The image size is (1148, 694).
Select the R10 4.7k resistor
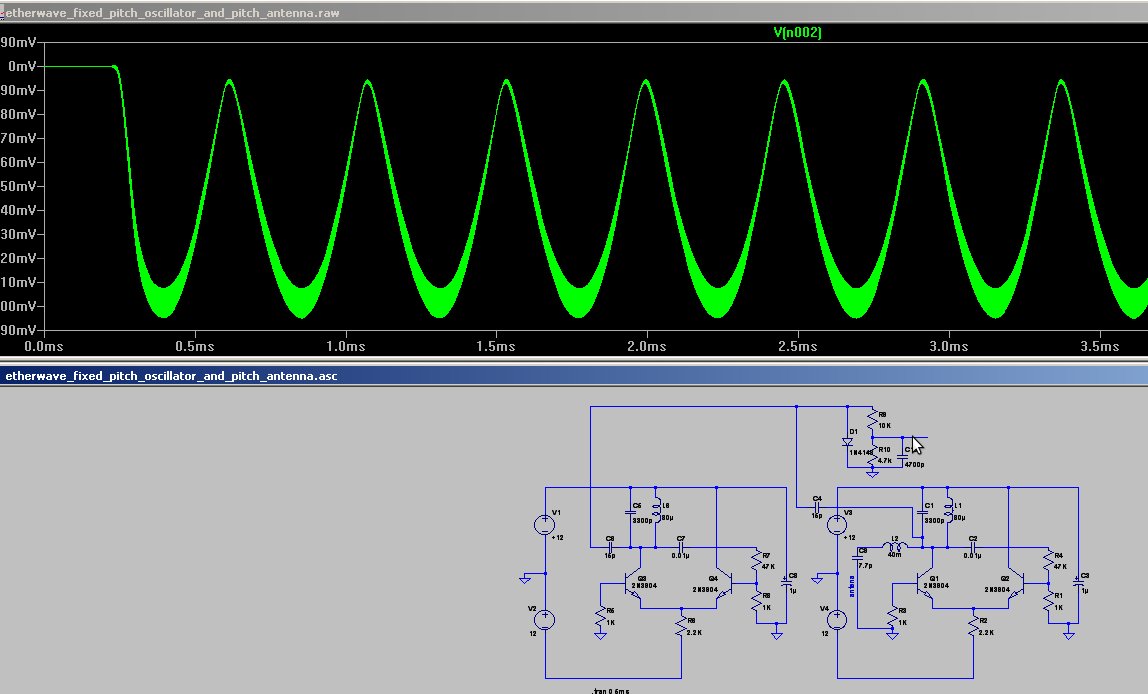[872, 458]
